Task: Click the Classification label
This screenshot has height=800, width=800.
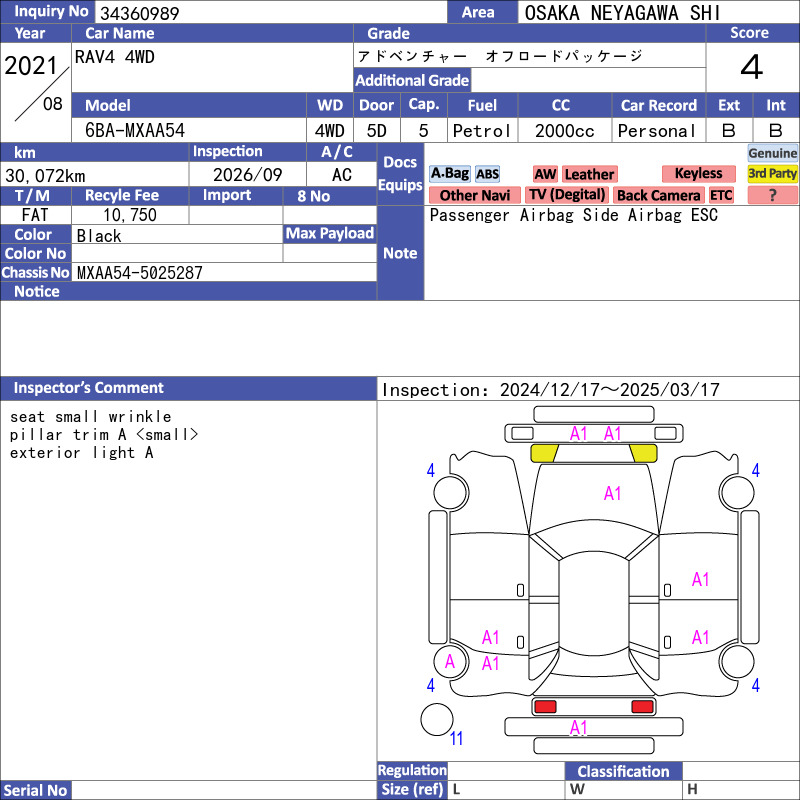Action: 623,771
